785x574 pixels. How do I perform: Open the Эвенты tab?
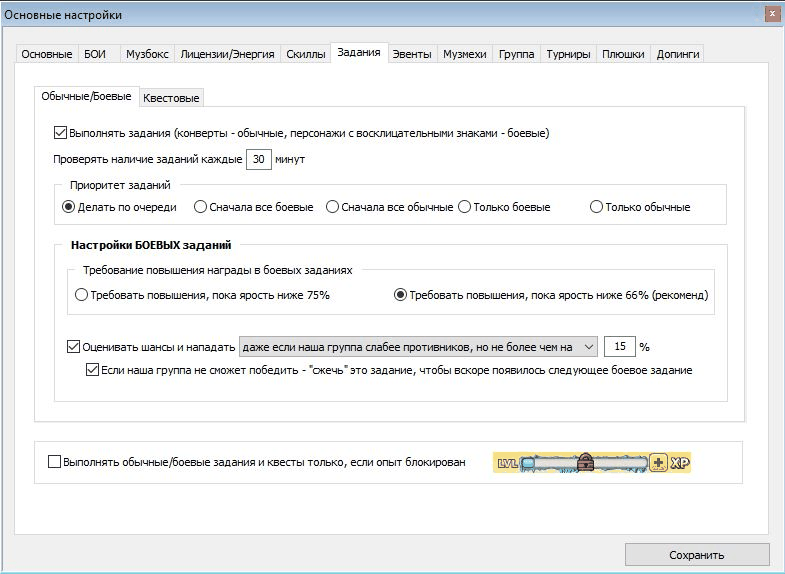coord(412,54)
